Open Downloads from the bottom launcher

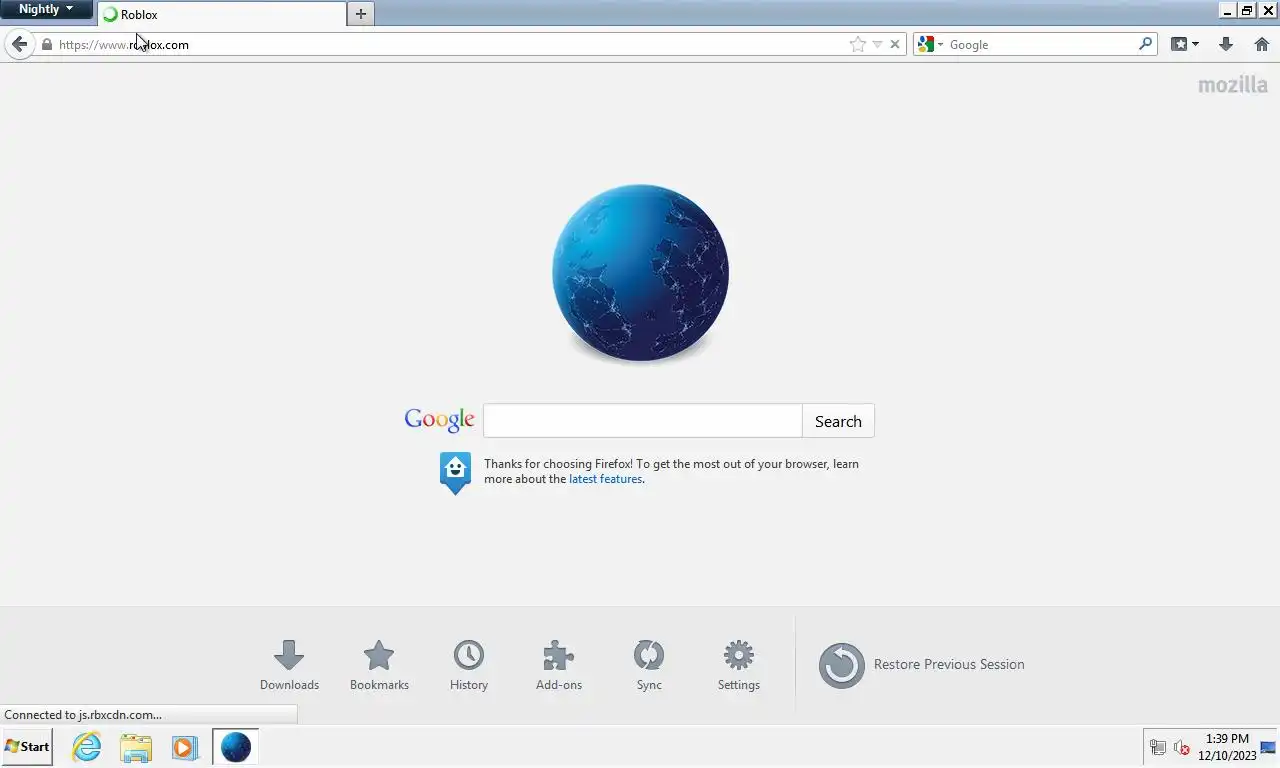click(x=289, y=665)
